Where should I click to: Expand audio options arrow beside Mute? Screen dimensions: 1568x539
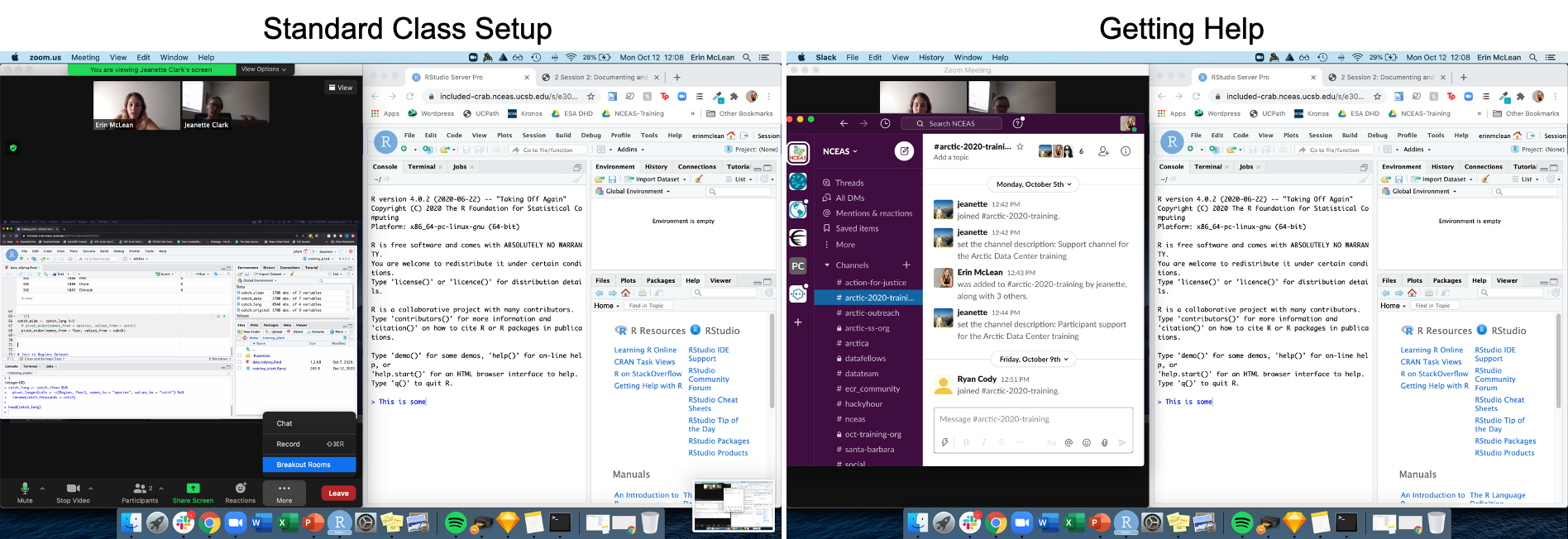pos(43,489)
